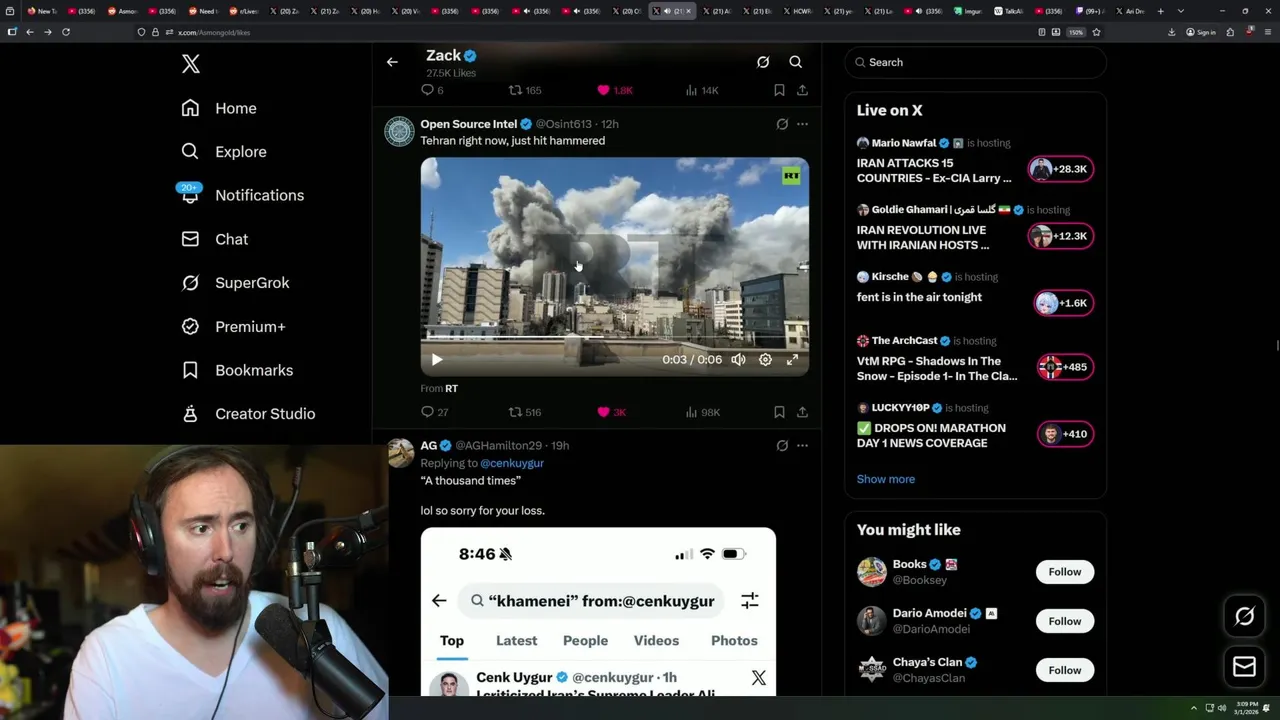This screenshot has width=1280, height=720.
Task: Open browser downloads icon
Action: pos(1171,32)
